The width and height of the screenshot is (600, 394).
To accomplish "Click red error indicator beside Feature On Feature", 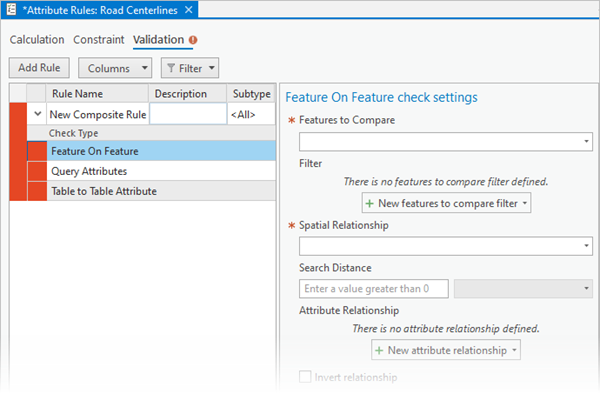I will 38,151.
